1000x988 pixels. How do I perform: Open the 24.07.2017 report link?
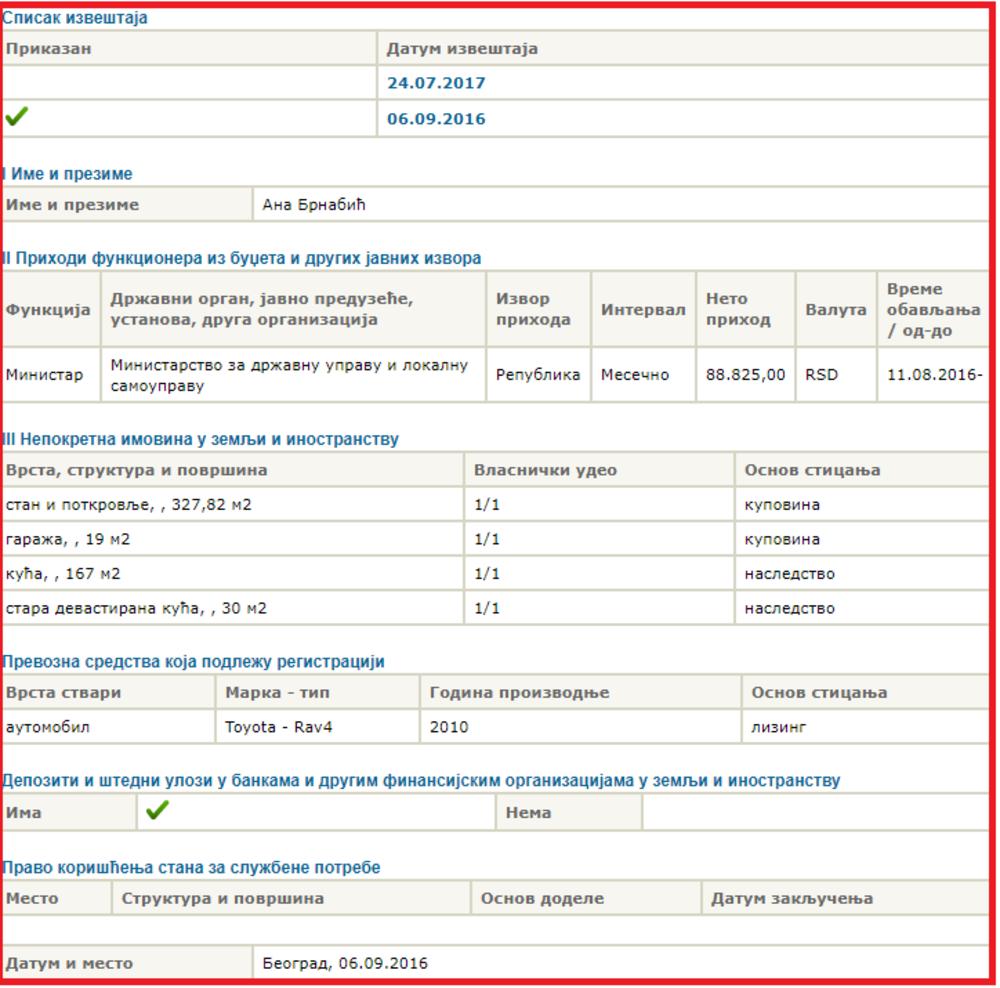coord(436,83)
